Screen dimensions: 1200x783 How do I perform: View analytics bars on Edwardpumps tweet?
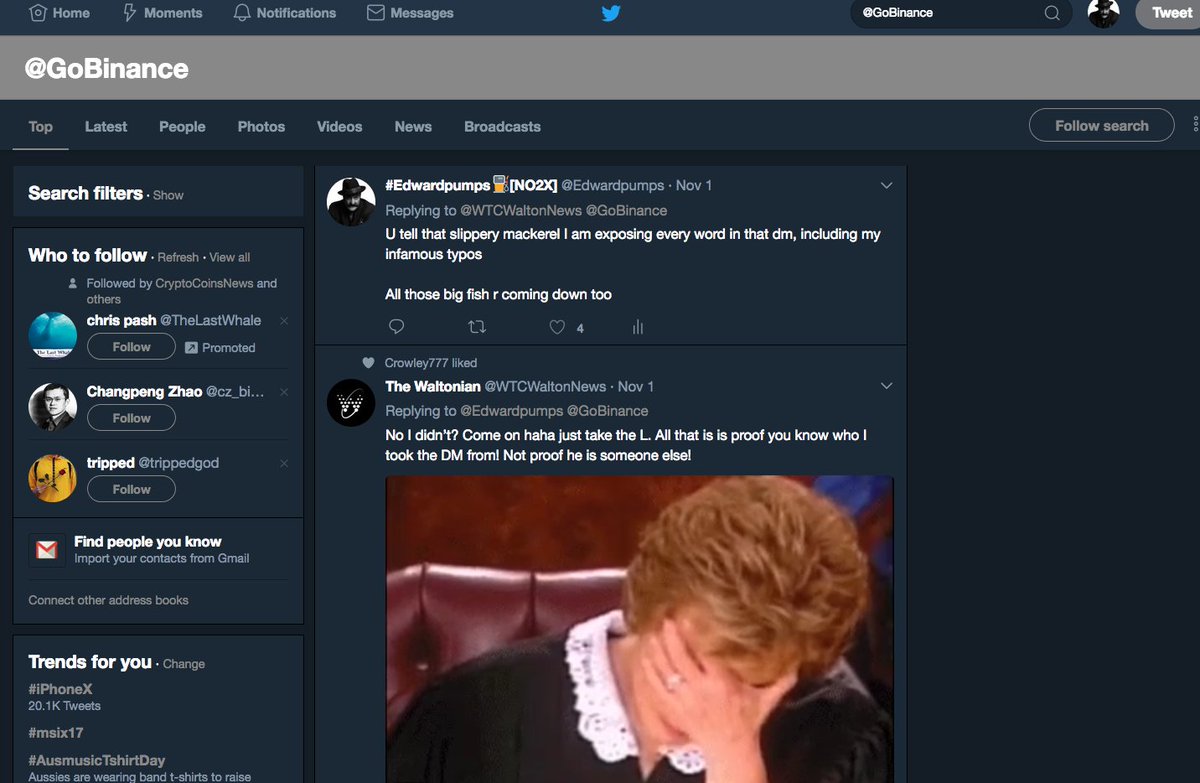638,327
